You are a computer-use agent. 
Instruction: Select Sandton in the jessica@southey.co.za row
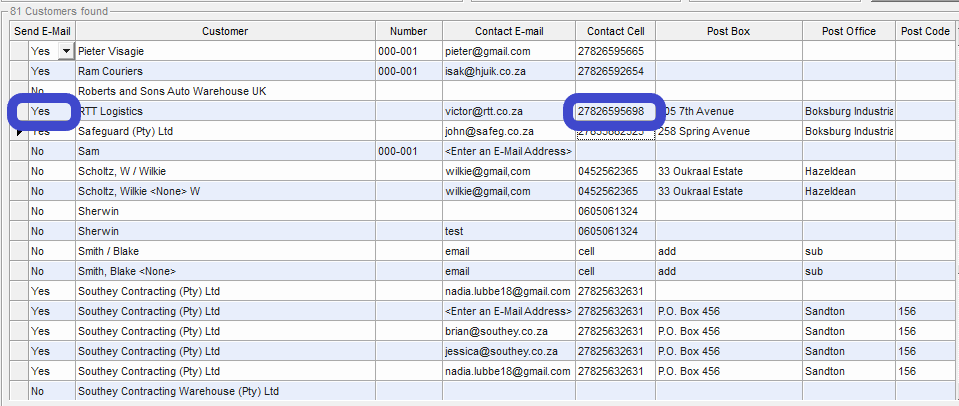pos(849,352)
